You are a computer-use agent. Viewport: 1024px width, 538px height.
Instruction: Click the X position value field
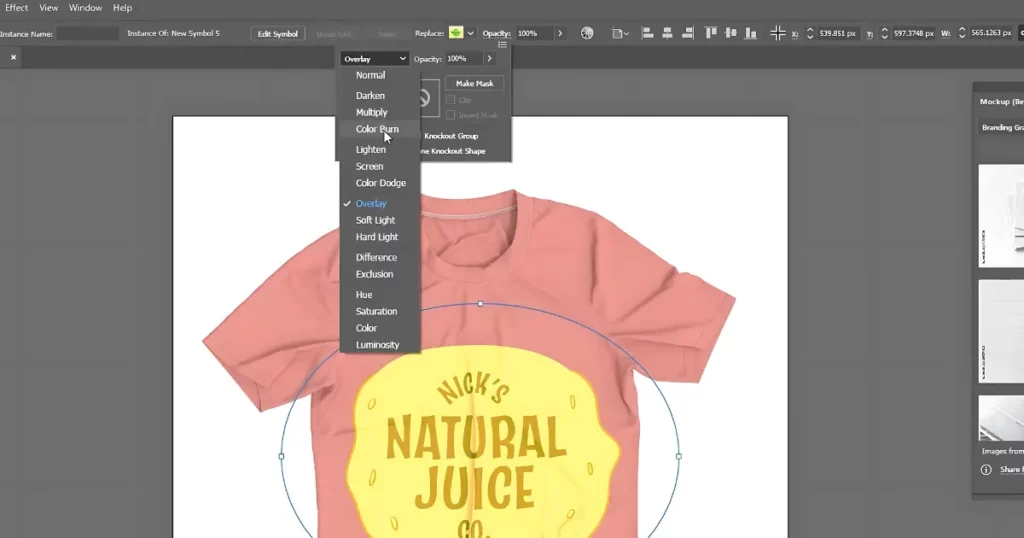[x=838, y=33]
